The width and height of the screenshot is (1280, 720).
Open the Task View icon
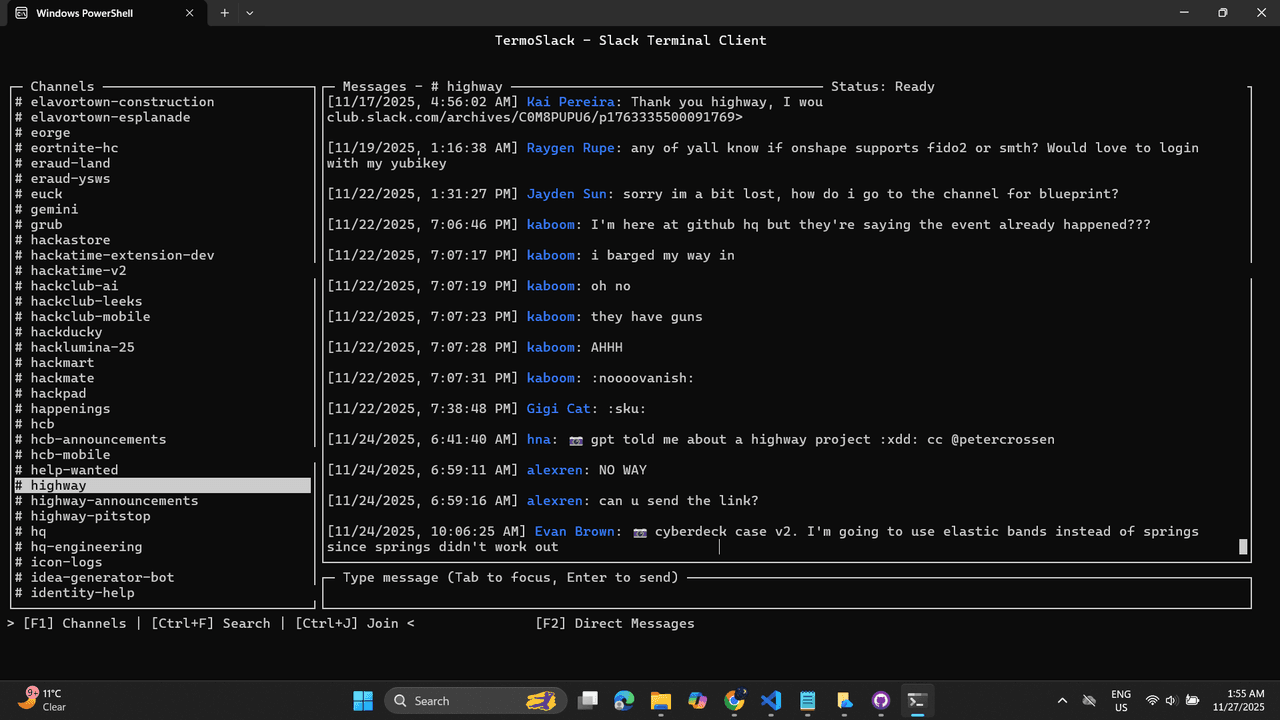click(x=588, y=700)
